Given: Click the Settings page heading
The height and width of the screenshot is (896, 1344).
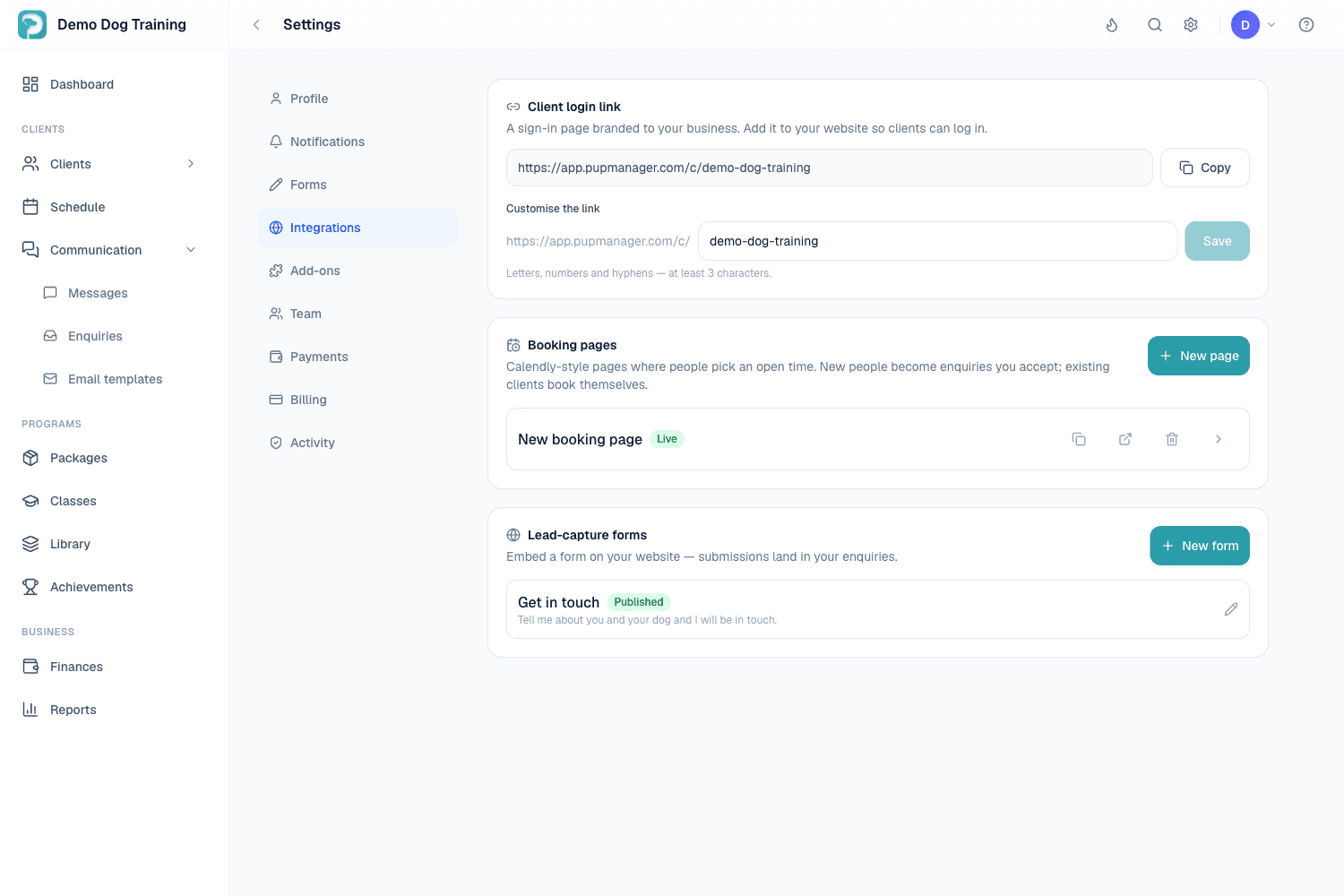Looking at the screenshot, I should (312, 25).
